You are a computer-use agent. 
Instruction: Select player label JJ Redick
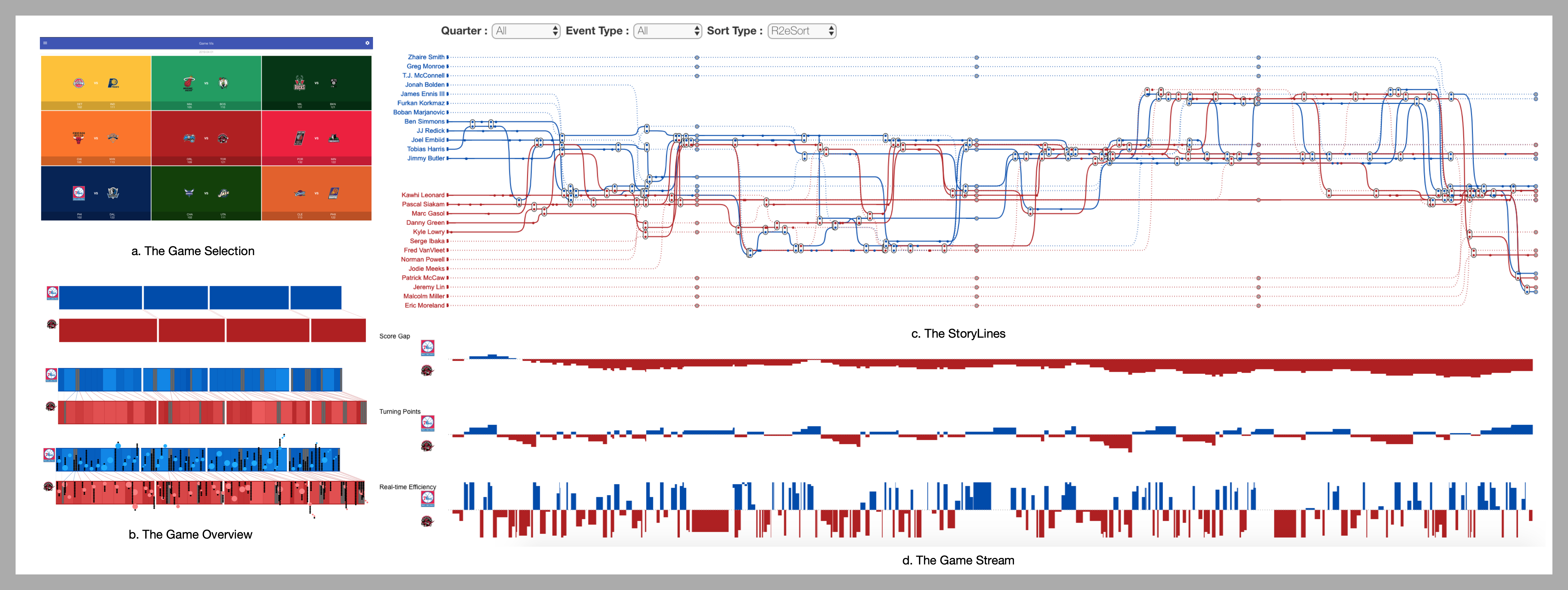430,131
